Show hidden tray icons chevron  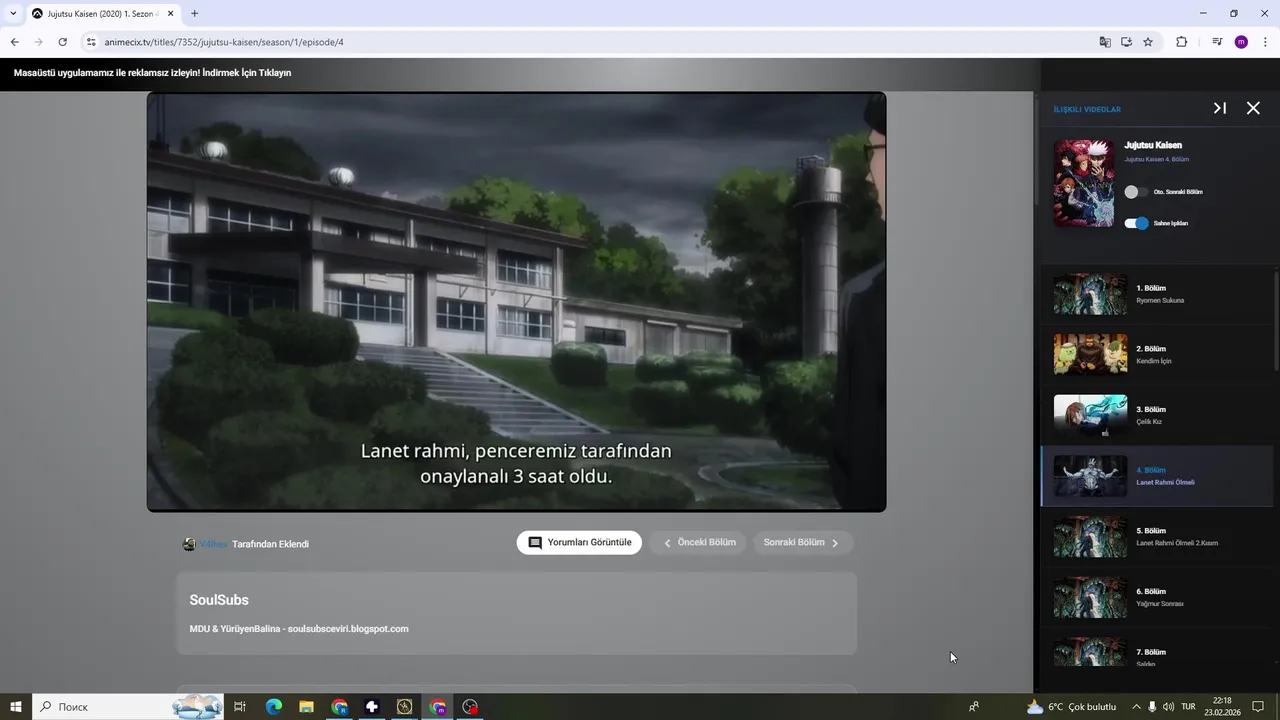click(x=1136, y=707)
